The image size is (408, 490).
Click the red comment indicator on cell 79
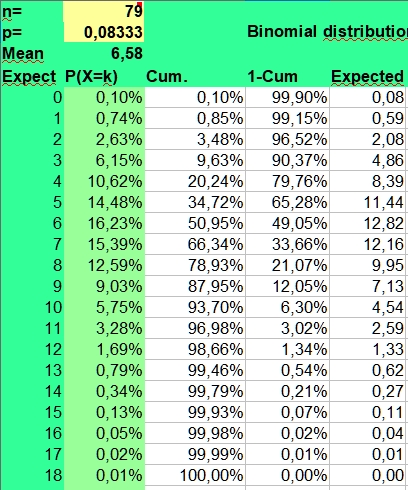click(140, 4)
